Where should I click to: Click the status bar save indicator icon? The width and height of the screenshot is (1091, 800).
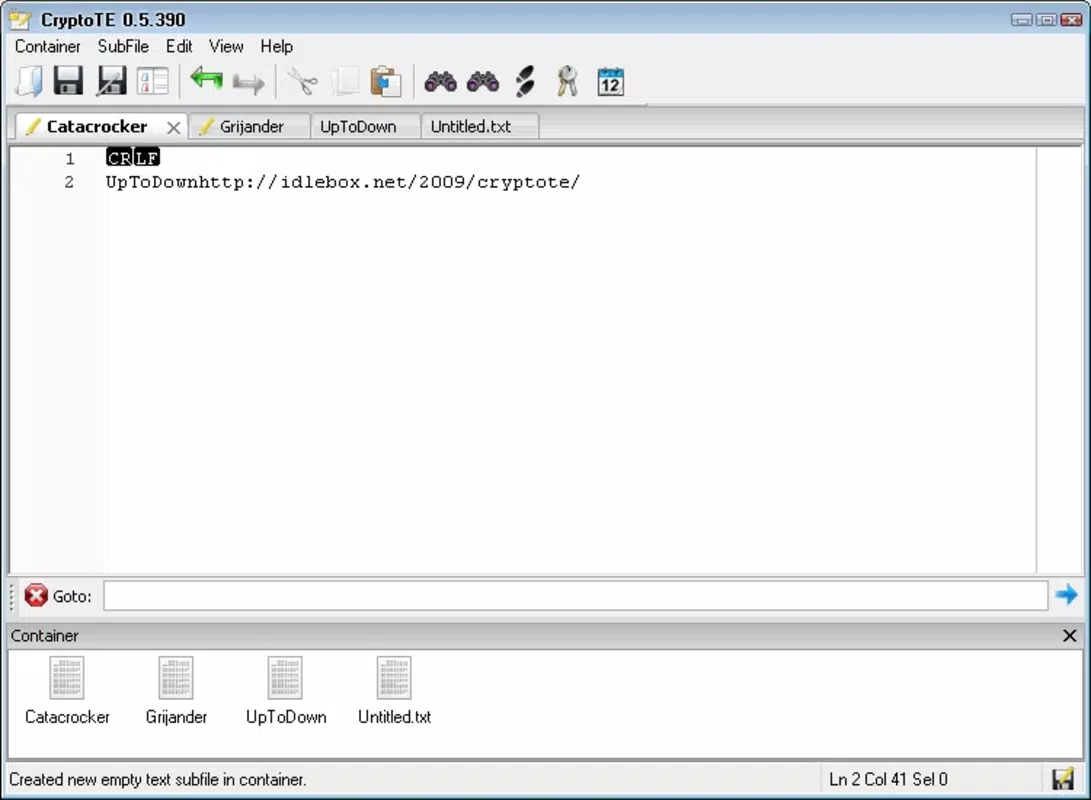pos(1063,779)
